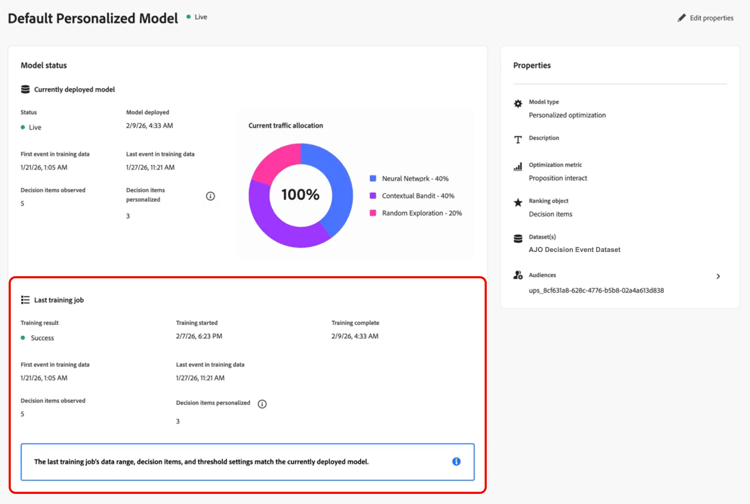Image resolution: width=750 pixels, height=504 pixels.
Task: Click the Ranking object star icon
Action: tap(518, 203)
